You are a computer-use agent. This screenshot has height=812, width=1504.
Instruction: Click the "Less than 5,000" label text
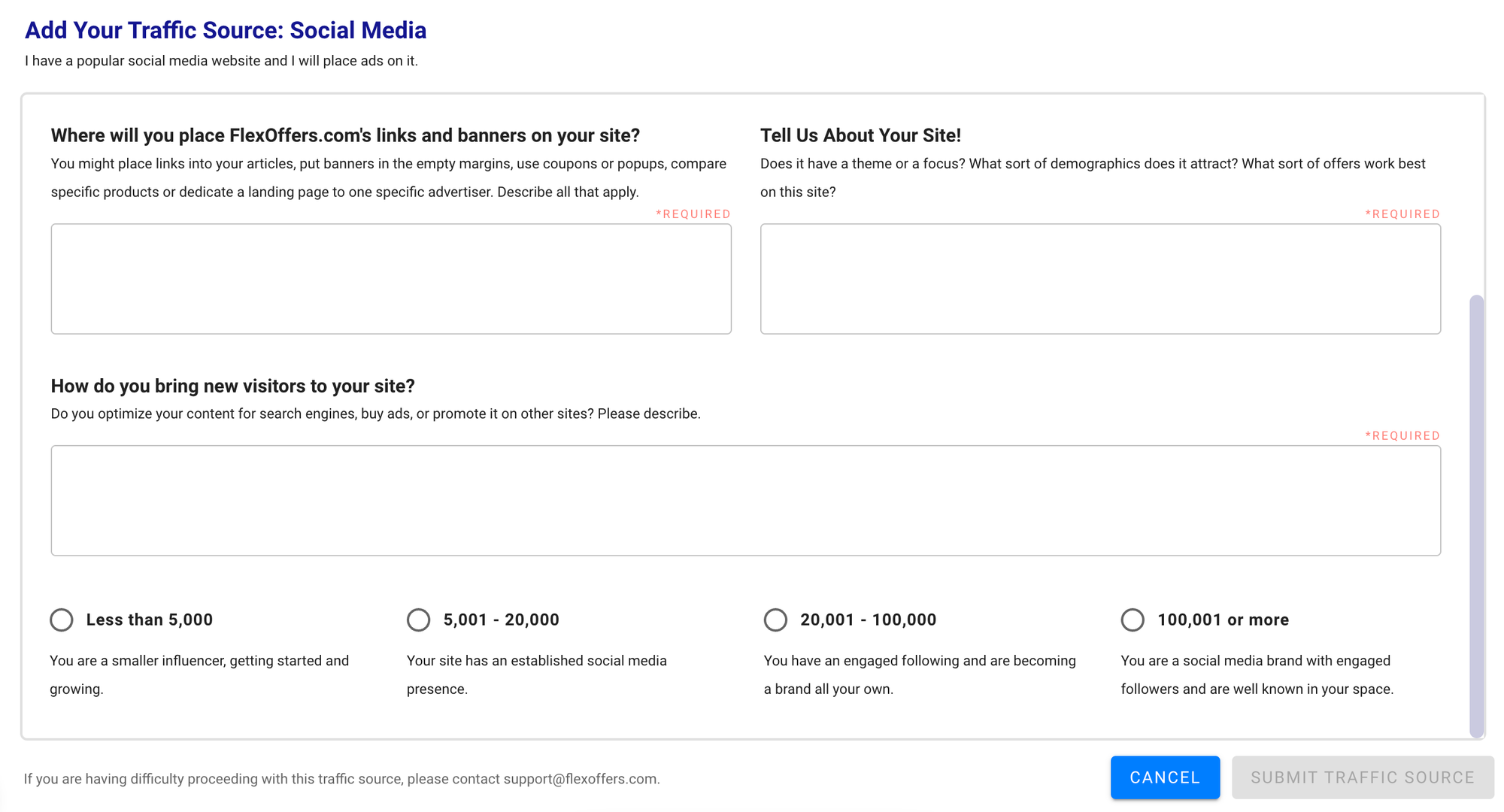150,620
